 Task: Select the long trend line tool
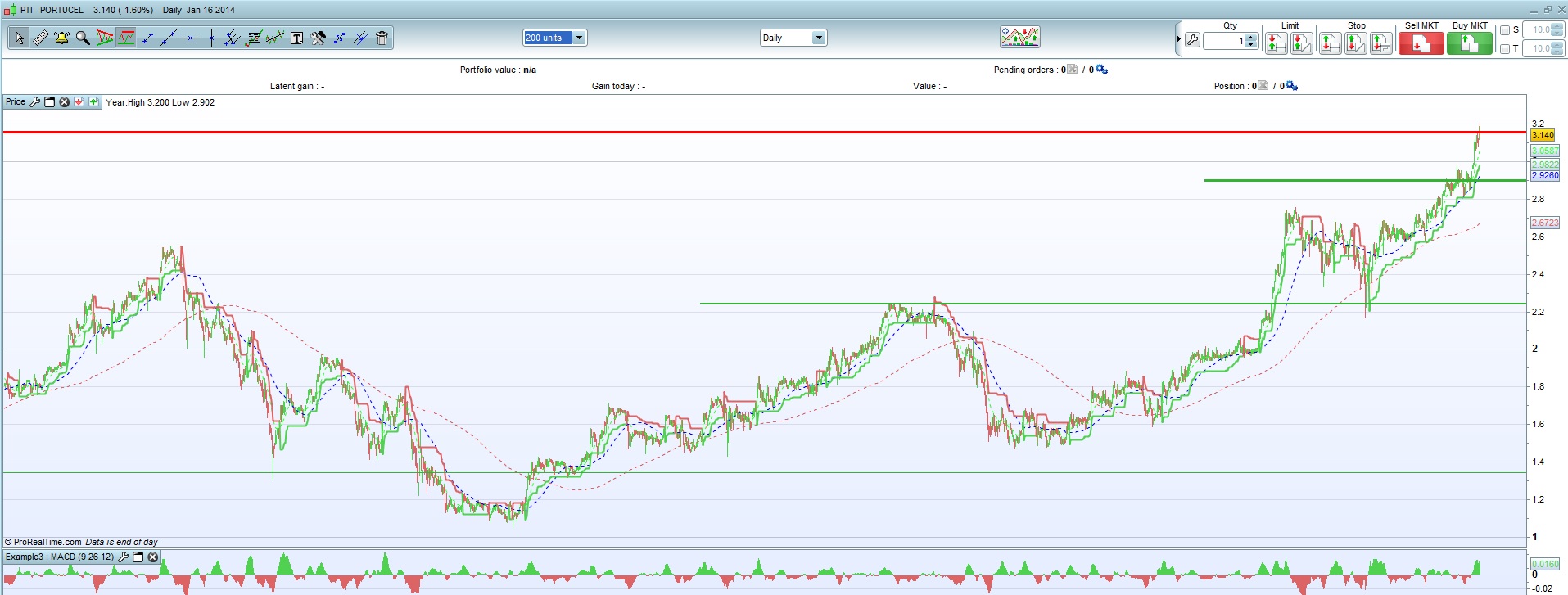tap(169, 38)
